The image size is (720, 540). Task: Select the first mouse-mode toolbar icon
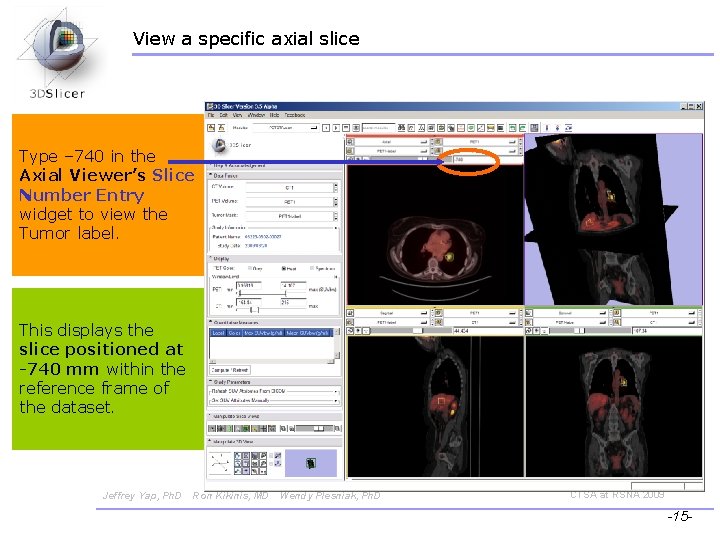546,128
